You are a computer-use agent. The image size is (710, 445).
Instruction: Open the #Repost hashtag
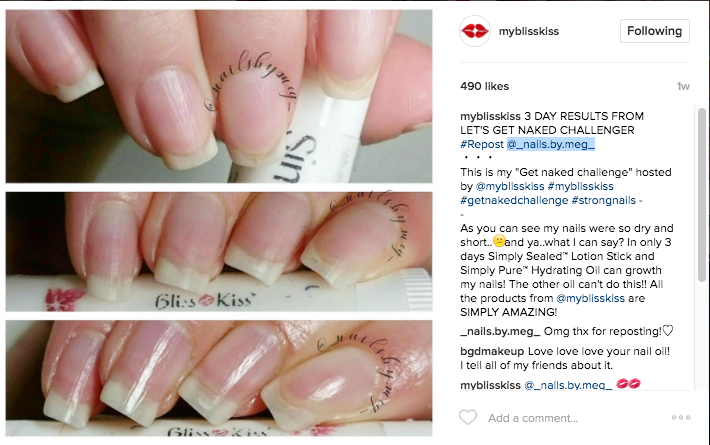pyautogui.click(x=482, y=144)
